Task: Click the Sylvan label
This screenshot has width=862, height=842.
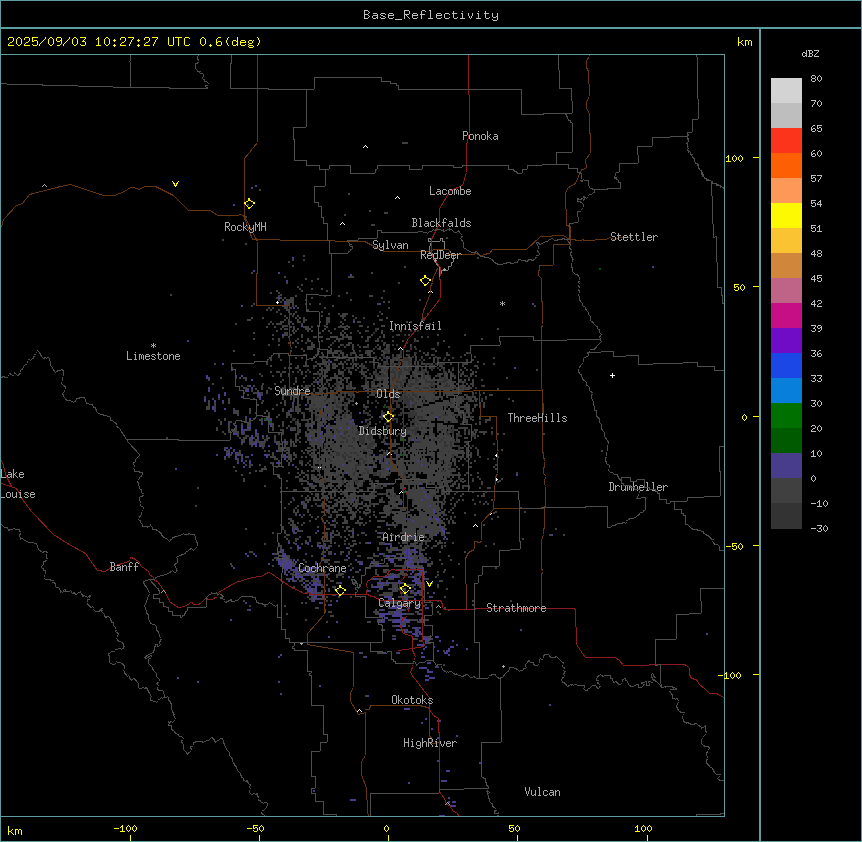Action: [390, 245]
